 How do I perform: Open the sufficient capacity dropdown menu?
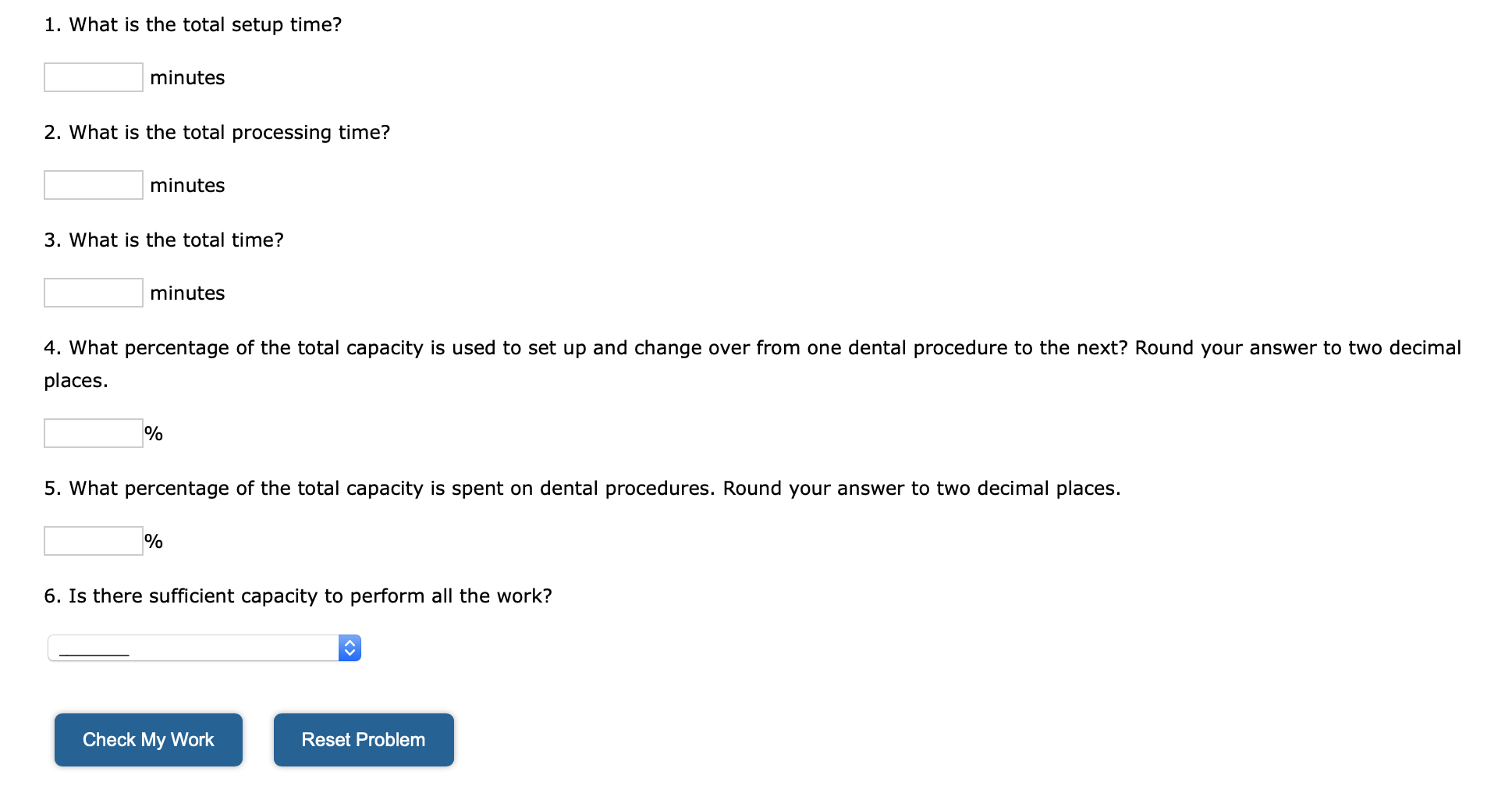[x=195, y=648]
